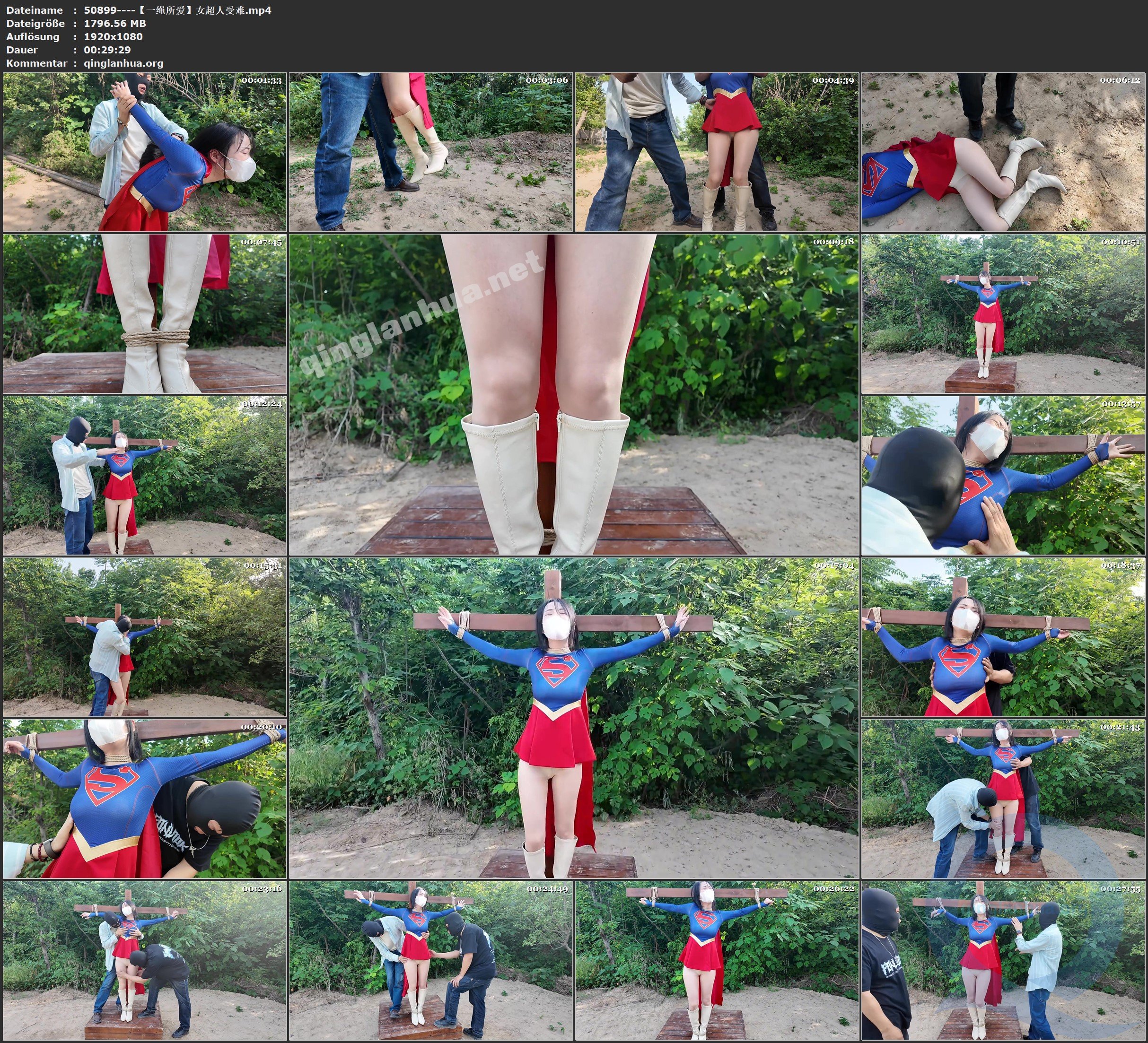This screenshot has height=1043, width=1148.
Task: Click the Kommentar label
Action: click(37, 63)
